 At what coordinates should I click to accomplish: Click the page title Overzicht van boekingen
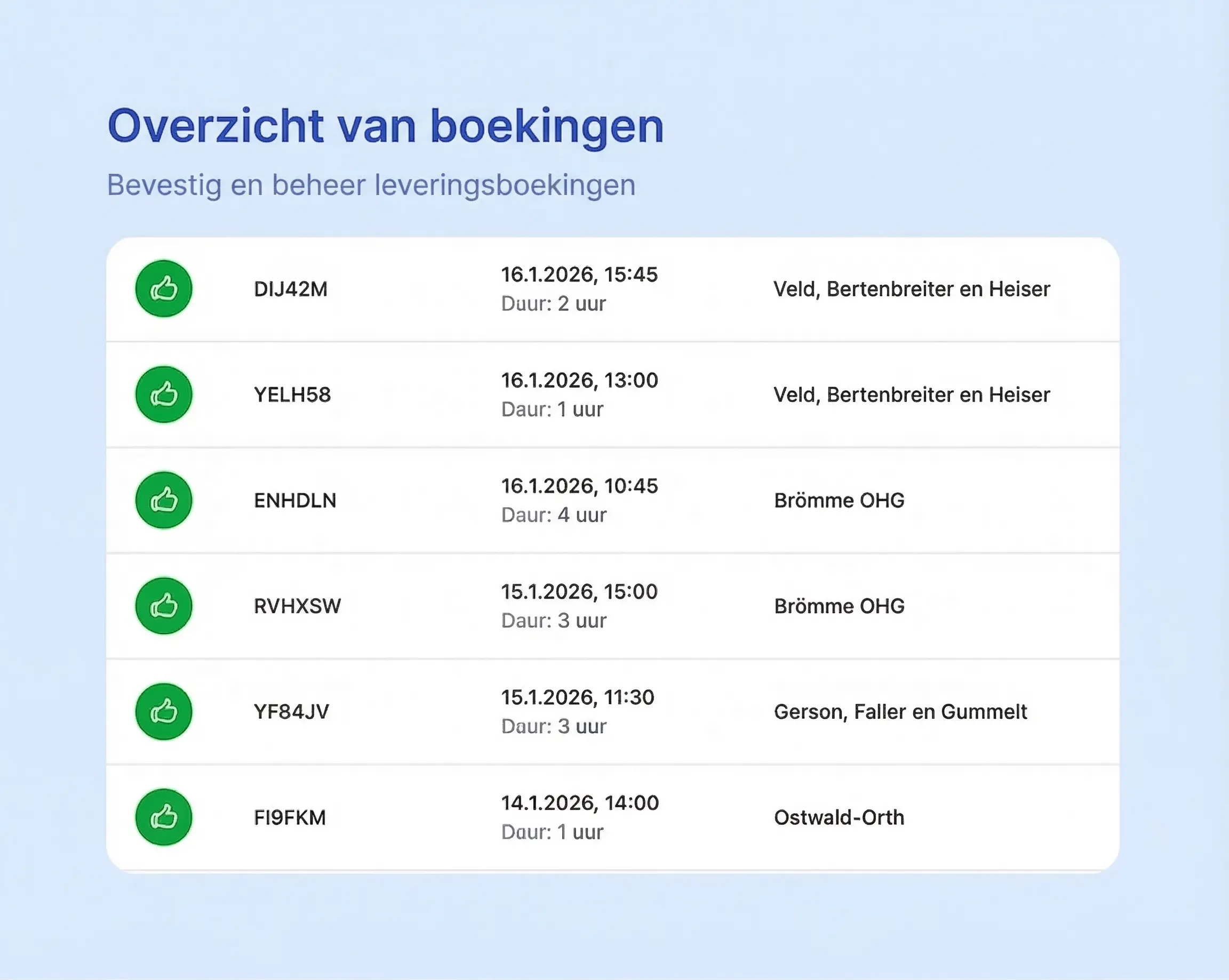pos(386,125)
